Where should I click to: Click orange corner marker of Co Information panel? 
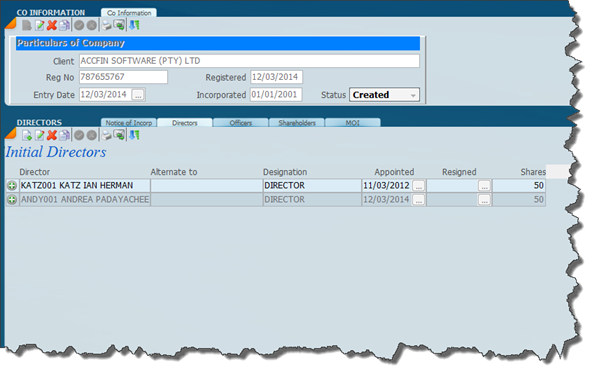(x=10, y=24)
